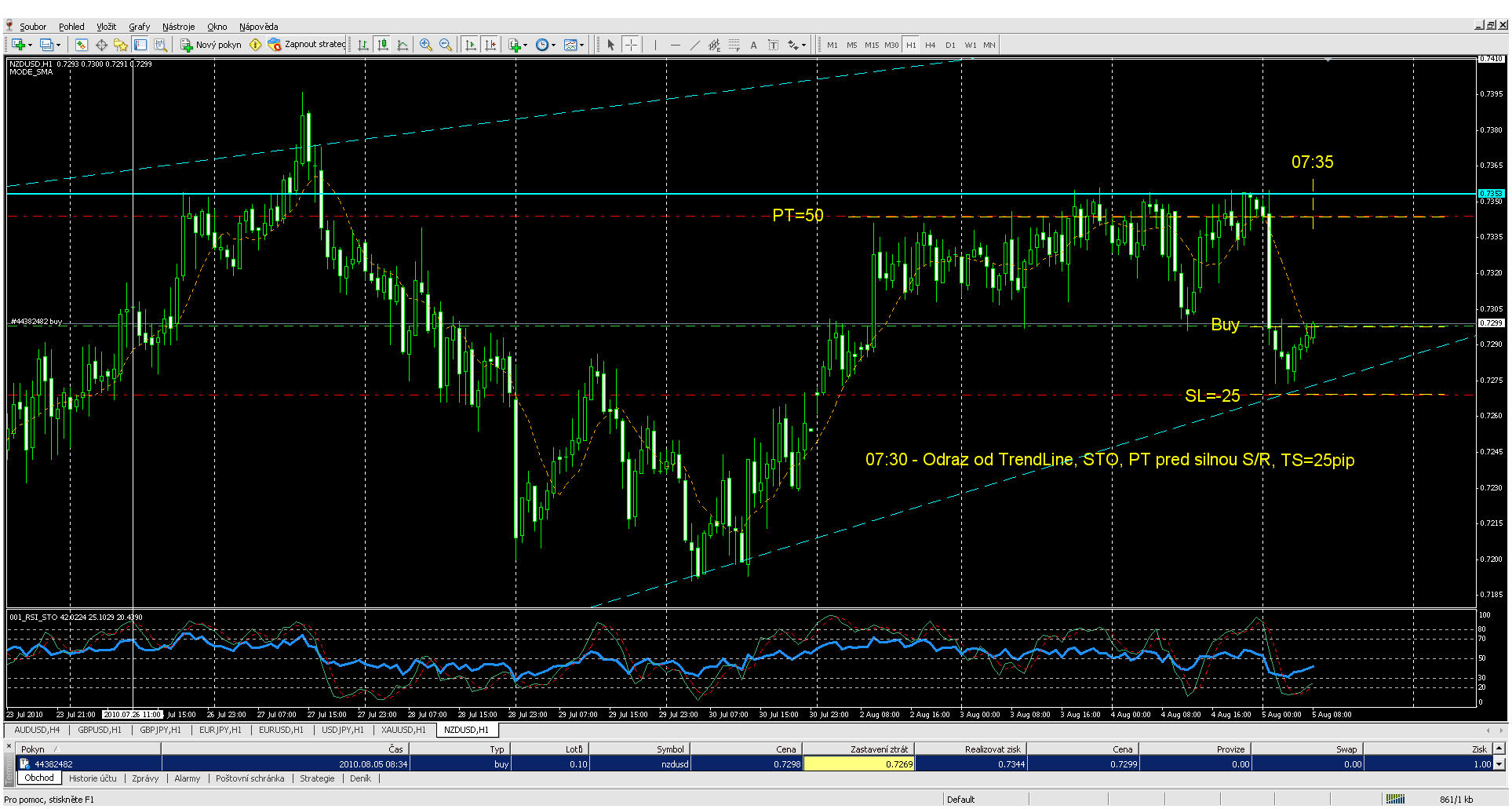
Task: Expand the new chart dropdown arrow
Action: [x=30, y=45]
